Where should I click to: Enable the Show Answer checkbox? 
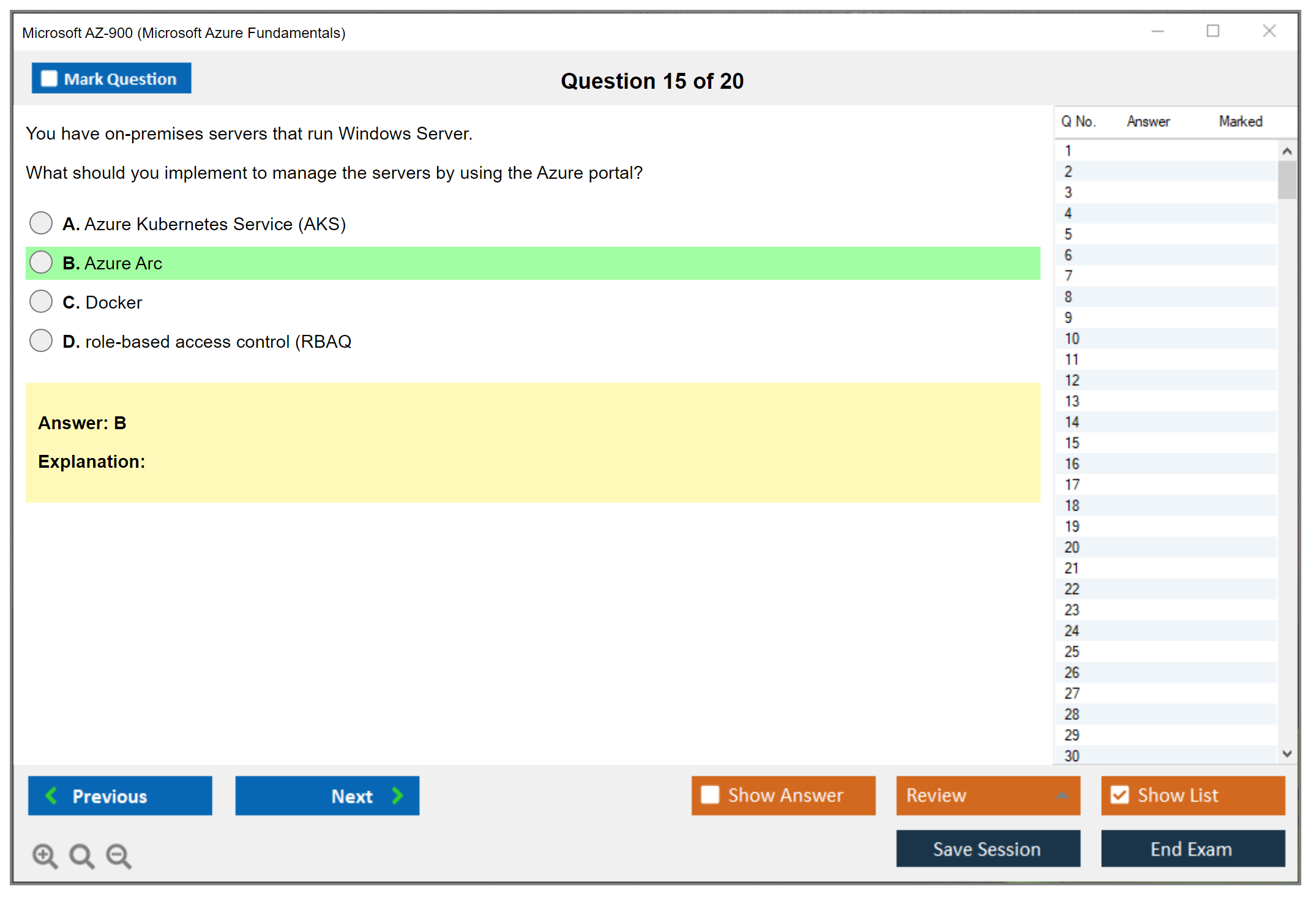(x=710, y=795)
